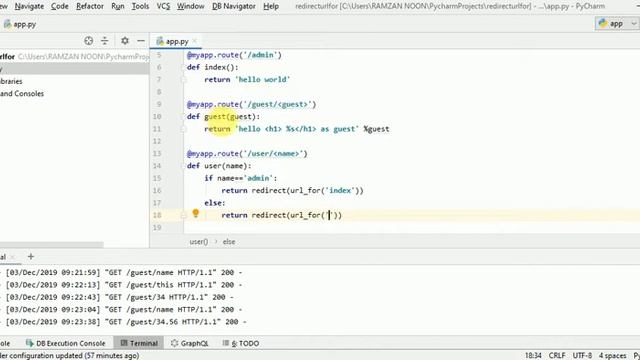Click the '/user/<name>' route text

pyautogui.click(x=273, y=154)
